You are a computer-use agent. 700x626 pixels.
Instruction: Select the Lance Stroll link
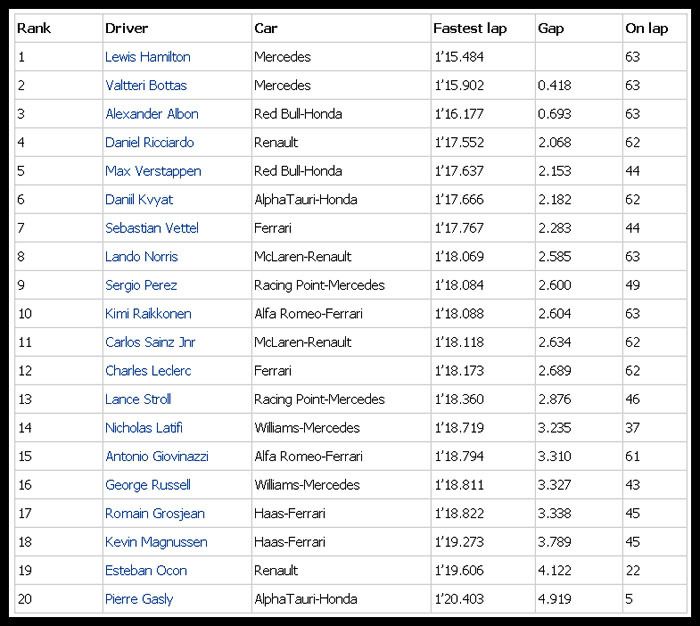(x=138, y=400)
